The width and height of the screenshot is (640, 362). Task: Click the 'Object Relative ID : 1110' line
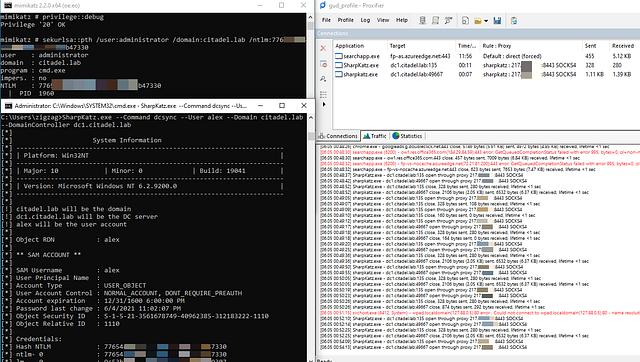tap(68, 324)
